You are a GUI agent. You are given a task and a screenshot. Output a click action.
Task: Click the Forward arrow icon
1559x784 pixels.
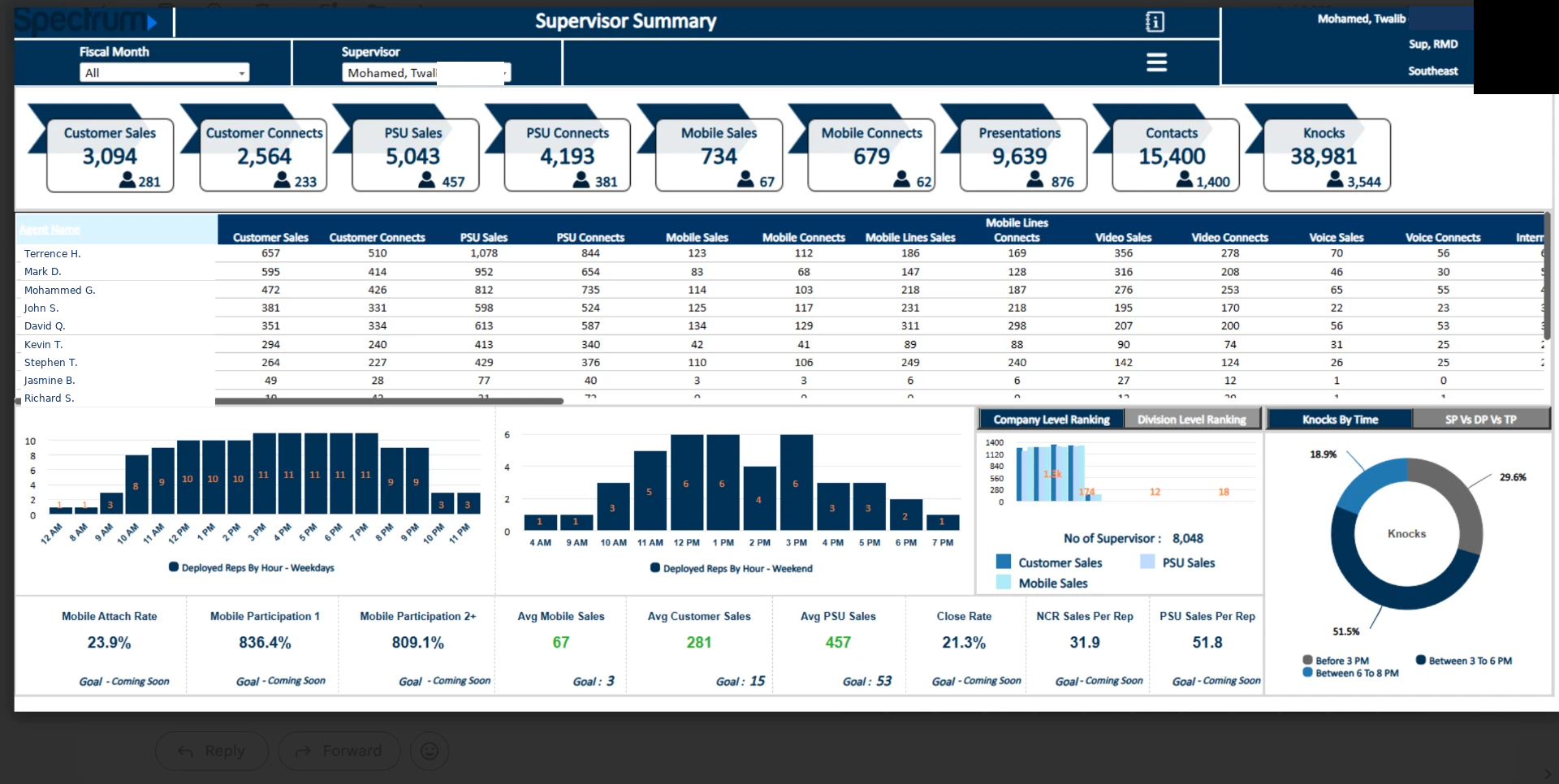point(303,752)
